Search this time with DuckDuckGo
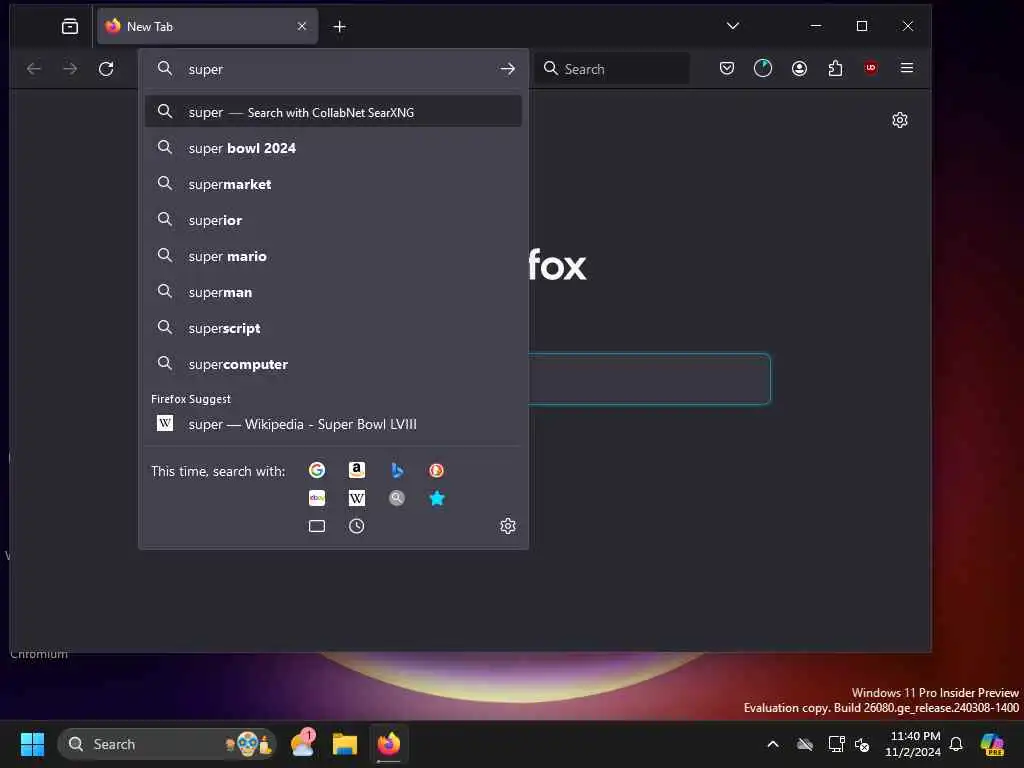This screenshot has width=1024, height=768. click(436, 470)
